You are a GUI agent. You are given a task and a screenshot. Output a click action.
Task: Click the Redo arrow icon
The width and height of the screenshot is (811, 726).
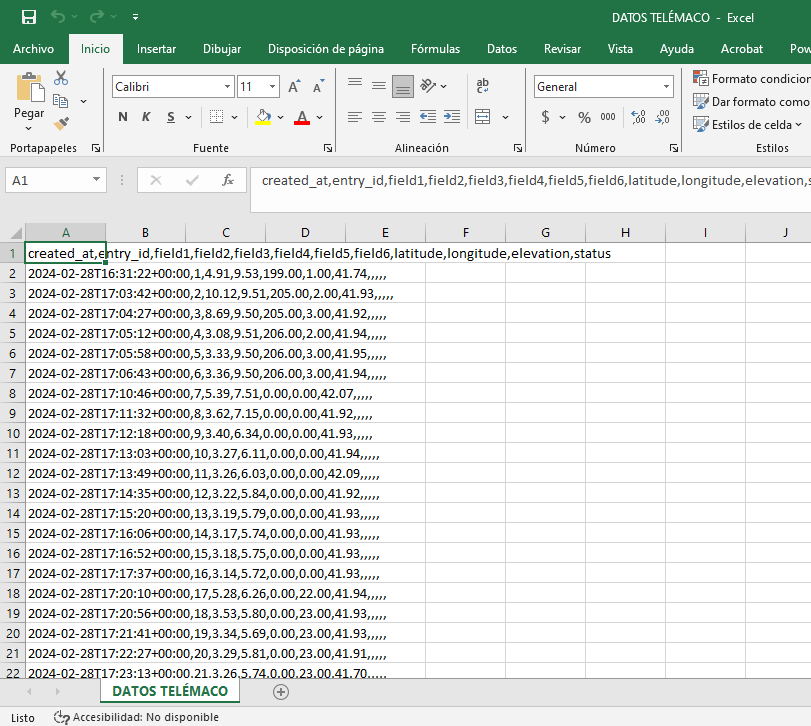click(x=97, y=17)
